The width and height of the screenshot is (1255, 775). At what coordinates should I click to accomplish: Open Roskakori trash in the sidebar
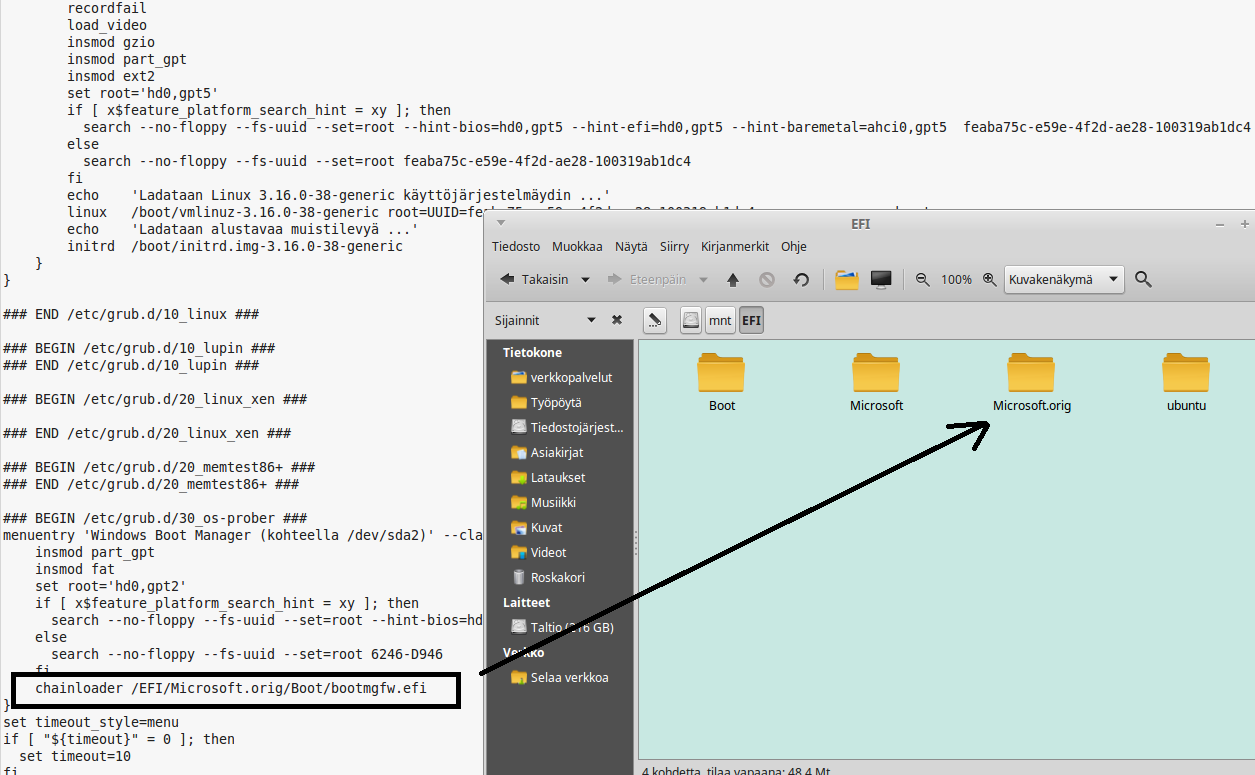tap(547, 578)
